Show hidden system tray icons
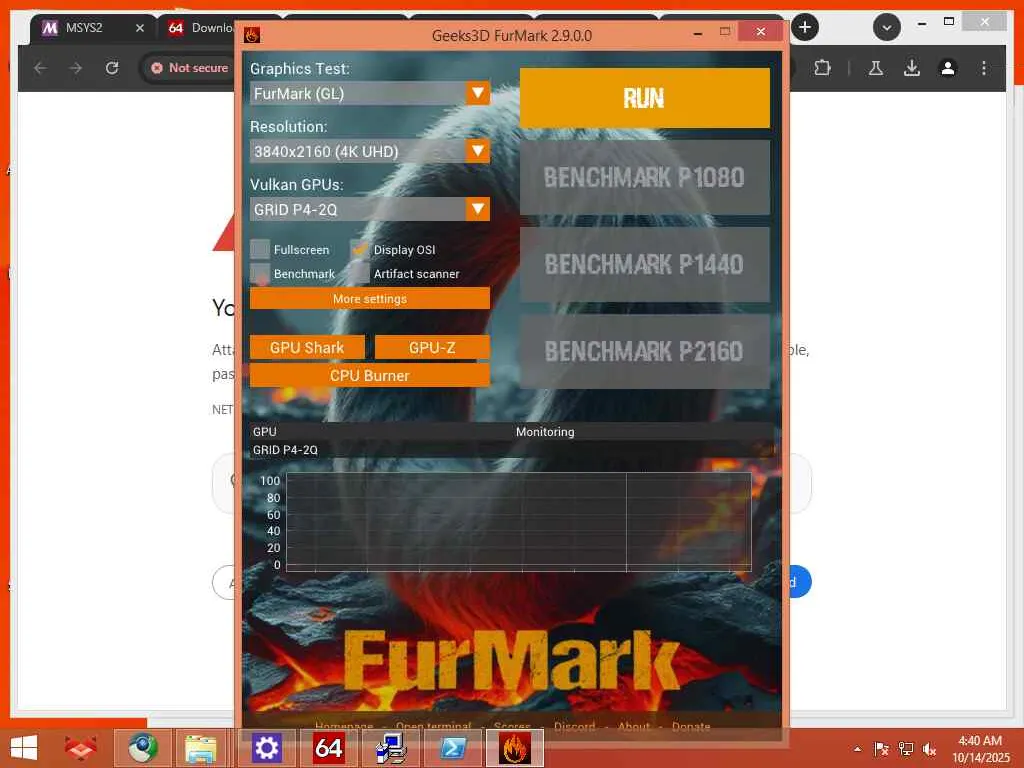The height and width of the screenshot is (768, 1024). pos(857,749)
